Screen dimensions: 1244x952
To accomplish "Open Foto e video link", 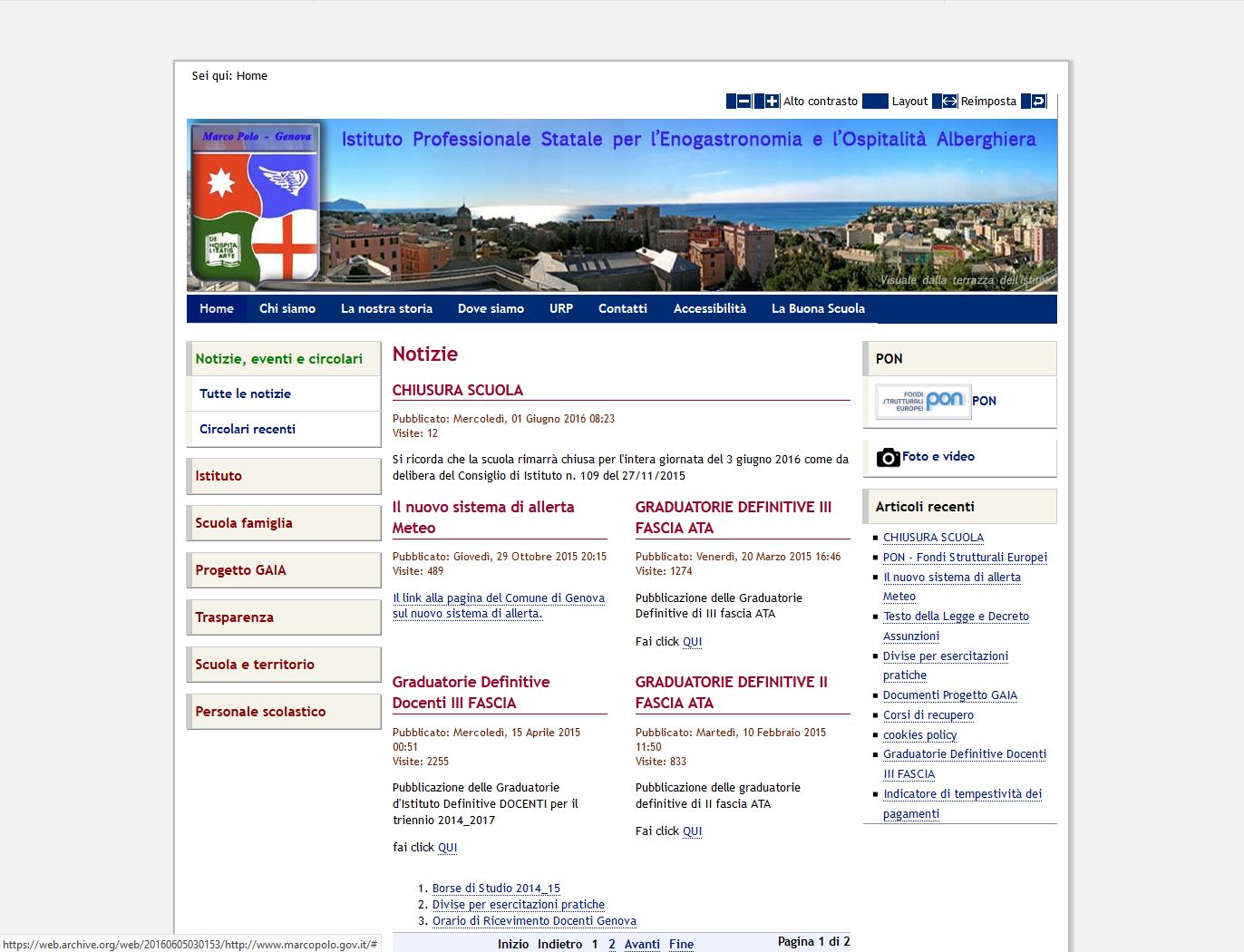I will click(x=938, y=456).
